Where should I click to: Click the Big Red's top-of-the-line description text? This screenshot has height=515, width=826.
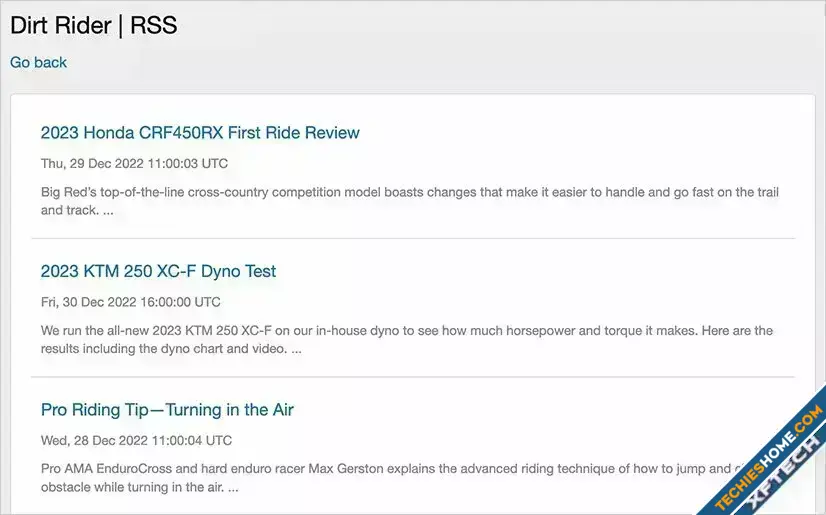(409, 201)
